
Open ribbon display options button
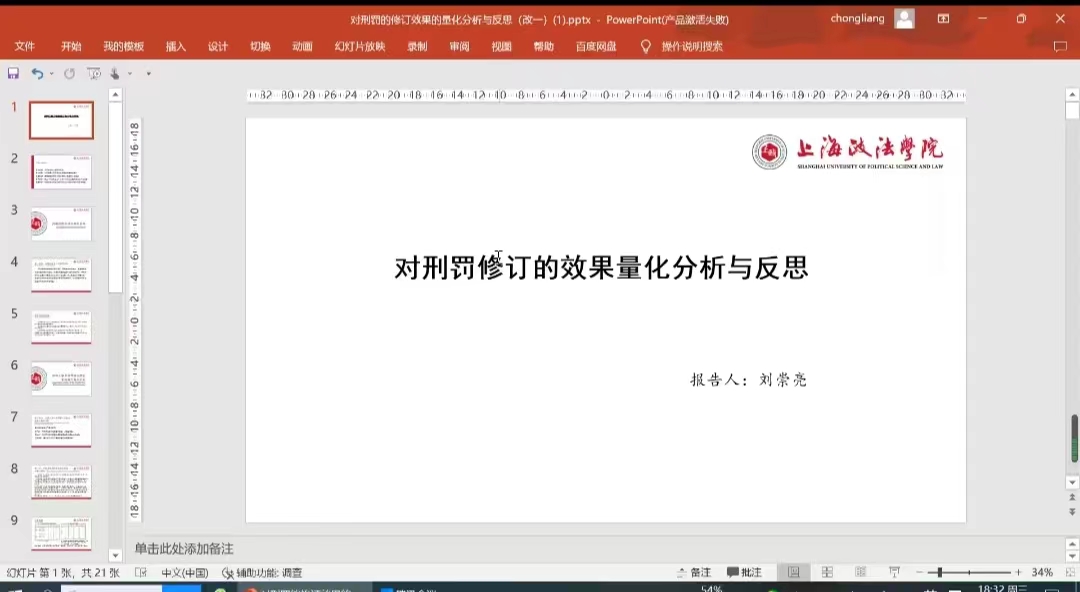(943, 19)
